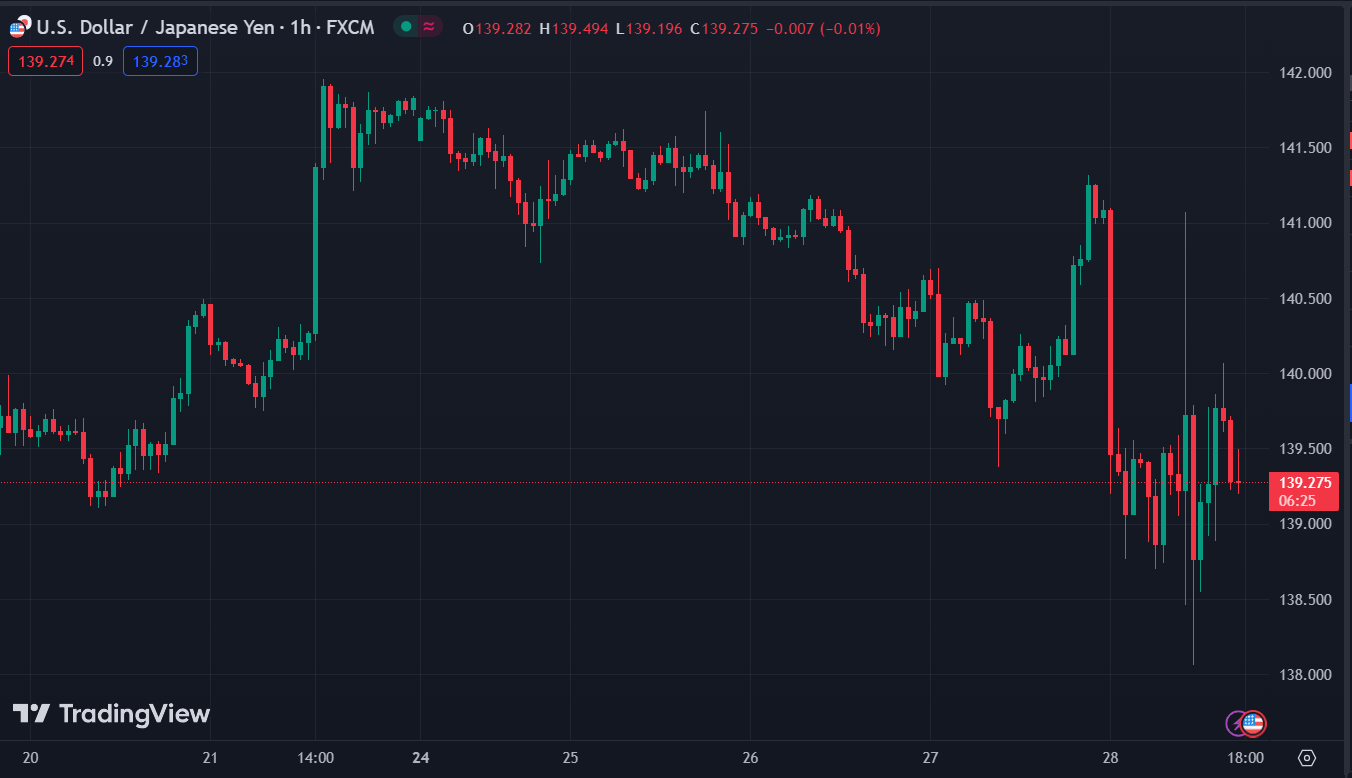Screen dimensions: 1352x778
Task: Click the 14:00 time axis label
Action: pos(315,757)
